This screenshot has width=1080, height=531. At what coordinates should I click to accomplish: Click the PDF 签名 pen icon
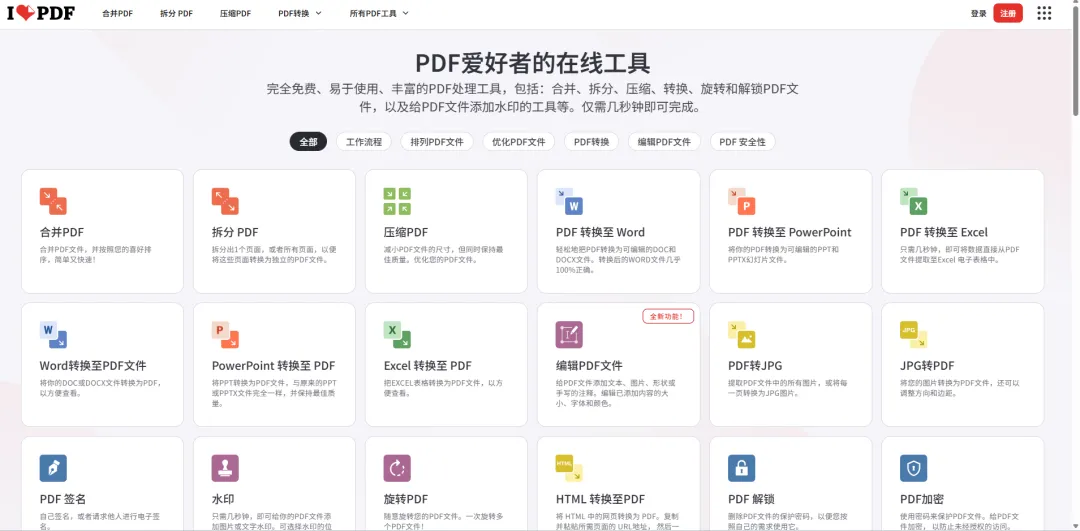click(x=53, y=468)
